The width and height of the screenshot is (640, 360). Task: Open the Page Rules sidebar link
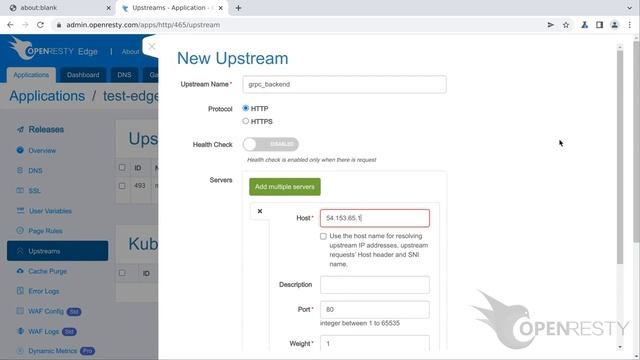[x=45, y=231]
